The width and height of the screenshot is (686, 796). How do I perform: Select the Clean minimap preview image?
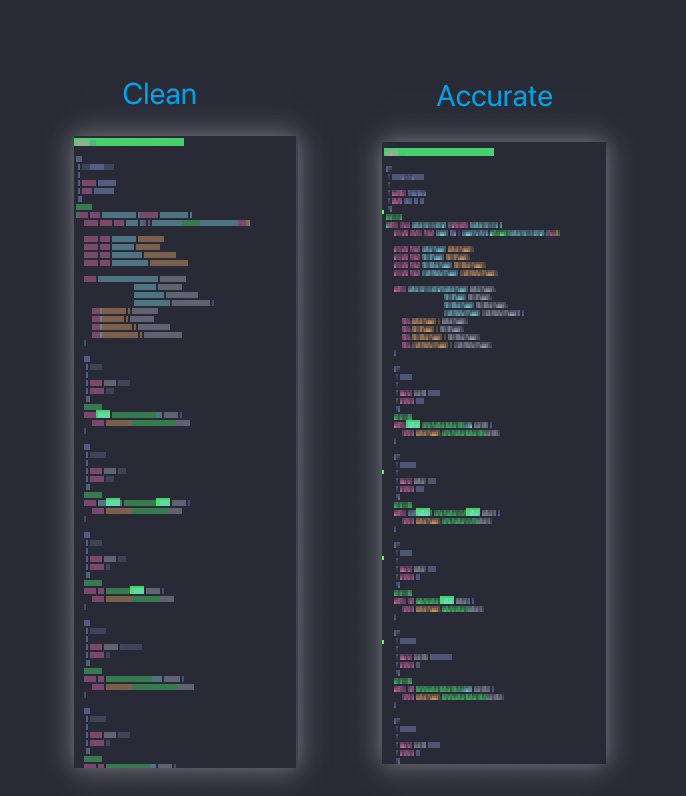[x=185, y=452]
